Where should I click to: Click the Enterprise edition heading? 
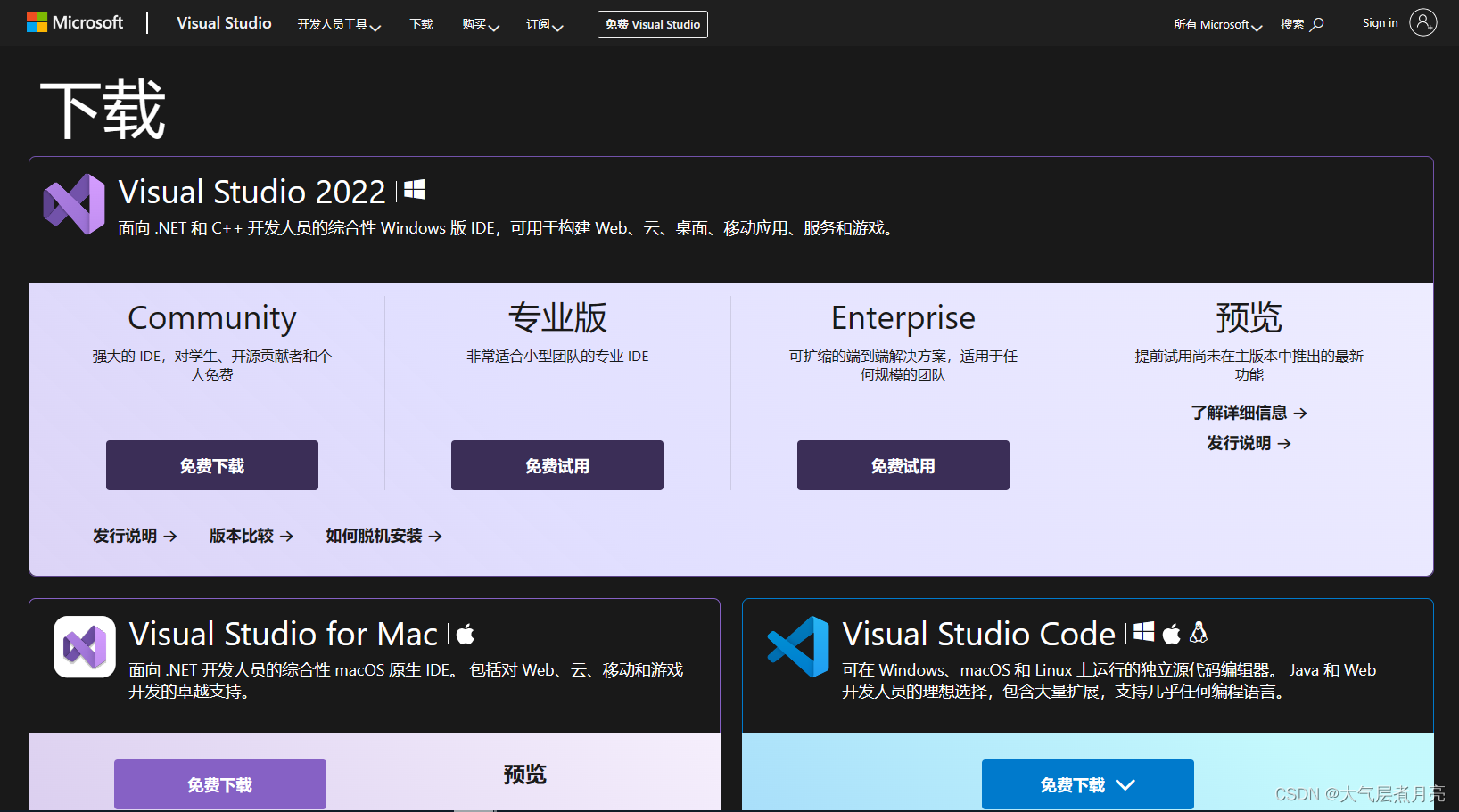(x=903, y=317)
